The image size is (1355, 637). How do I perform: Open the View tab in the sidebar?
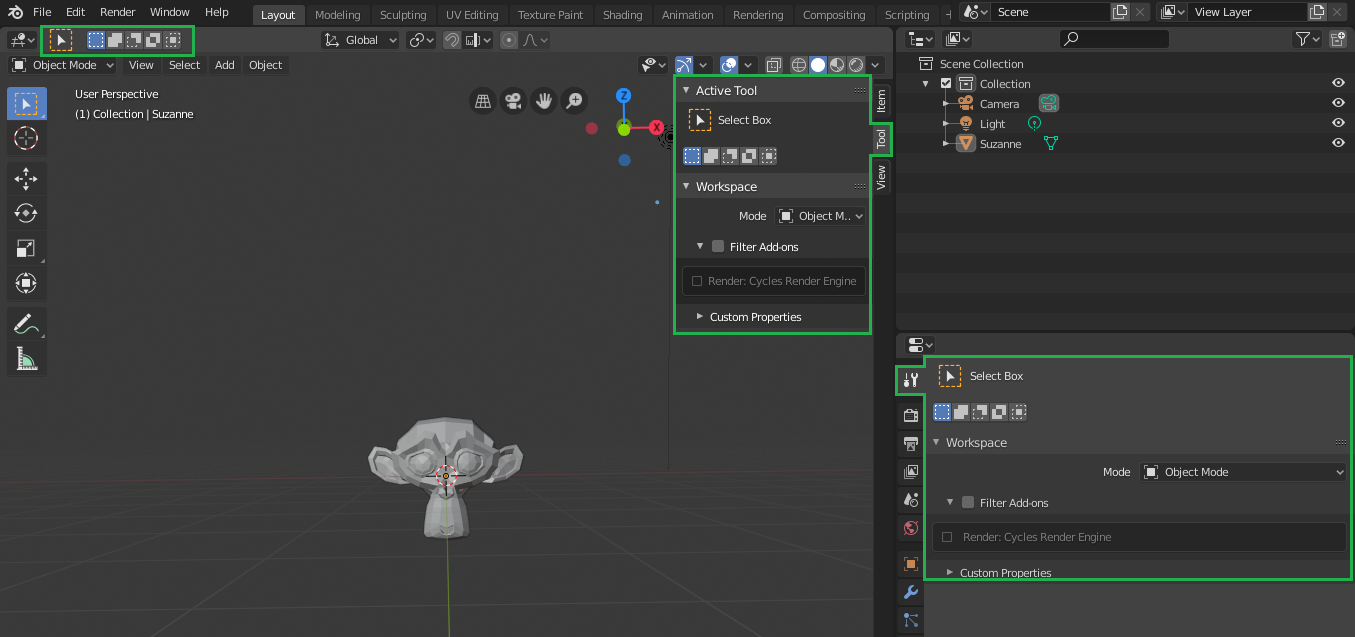pos(881,178)
